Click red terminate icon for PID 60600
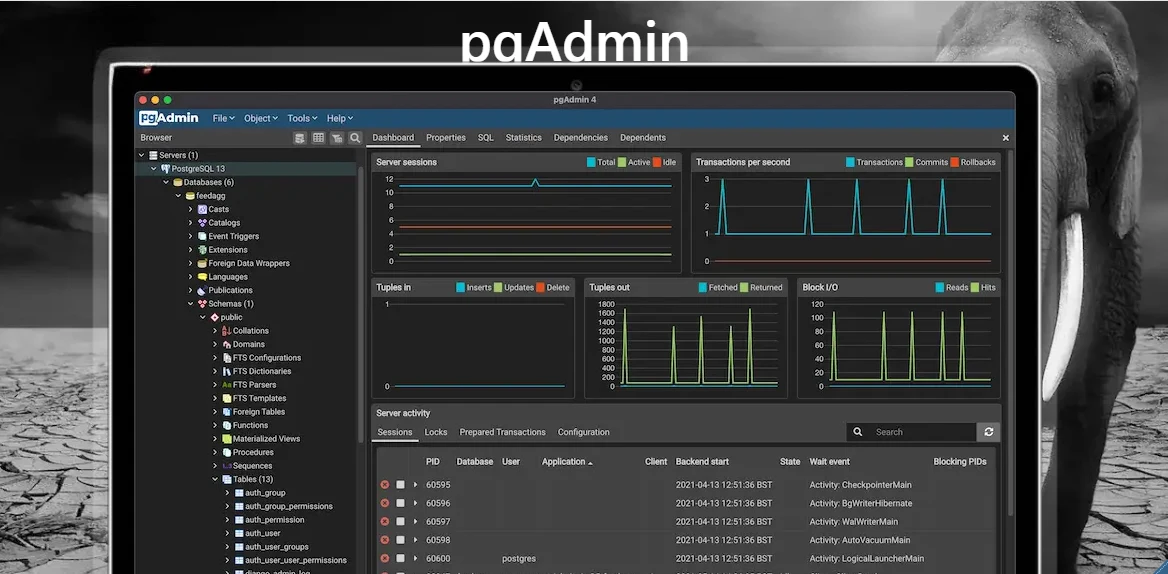This screenshot has height=574, width=1168. coord(385,558)
